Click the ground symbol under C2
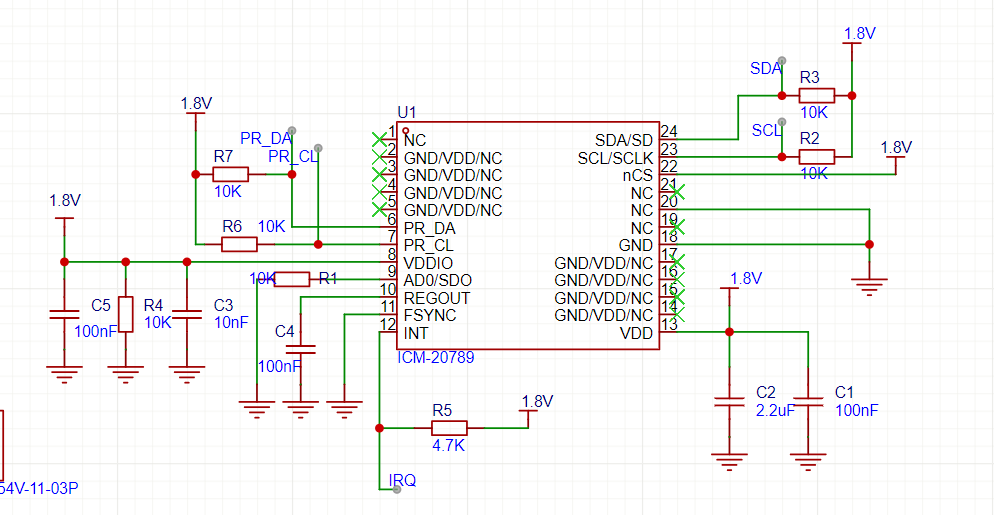Image resolution: width=994 pixels, height=515 pixels. (x=729, y=462)
